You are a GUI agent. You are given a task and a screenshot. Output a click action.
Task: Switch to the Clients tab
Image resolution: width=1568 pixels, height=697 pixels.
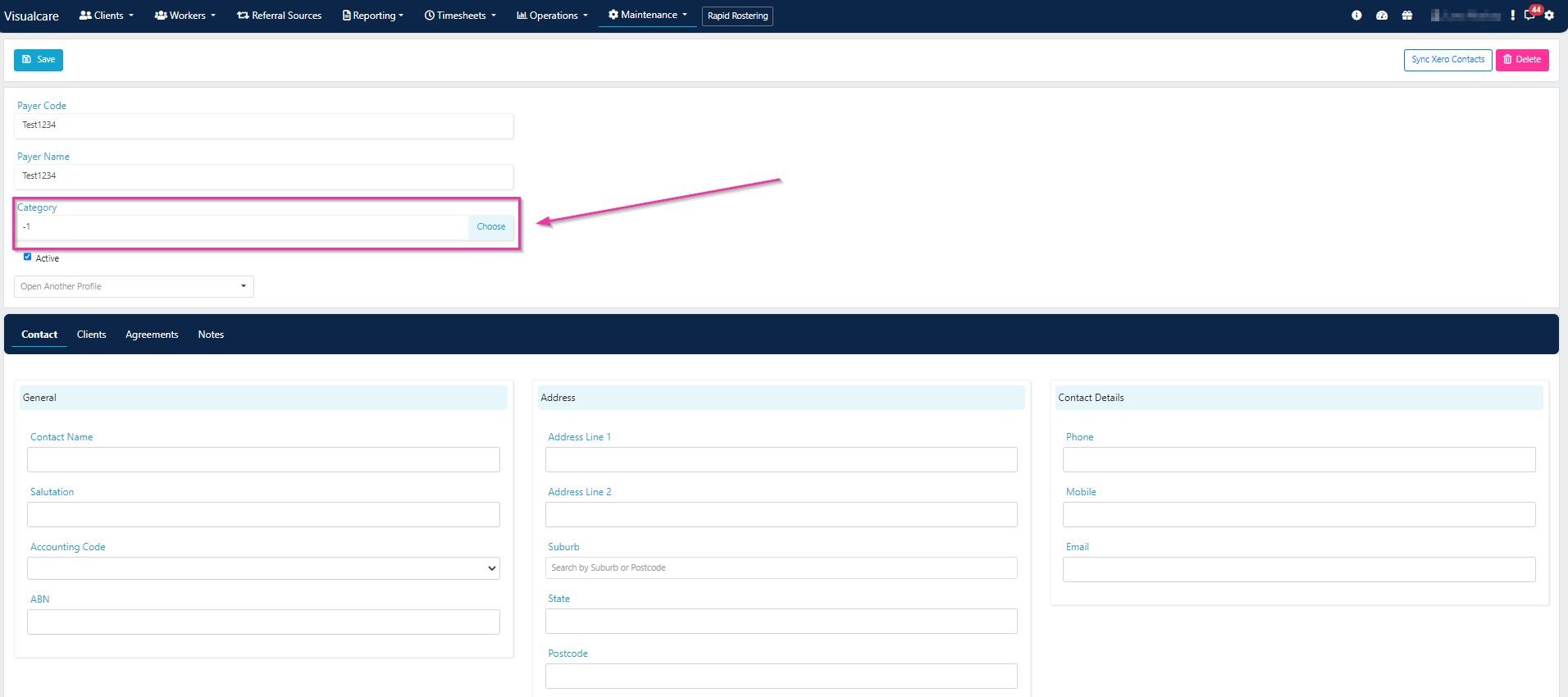[91, 335]
